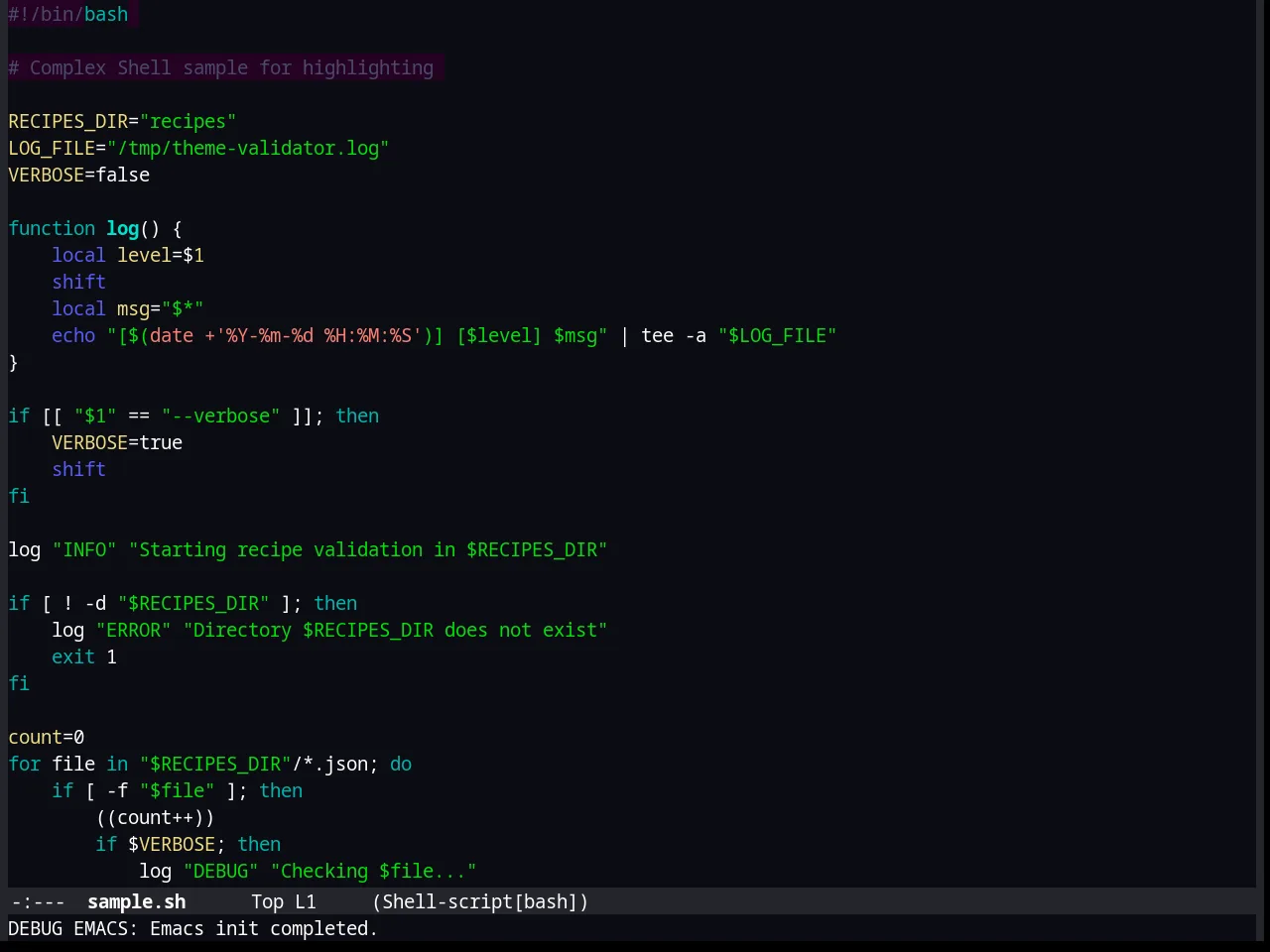
Task: Click the 'local level=$1' line
Action: click(128, 255)
